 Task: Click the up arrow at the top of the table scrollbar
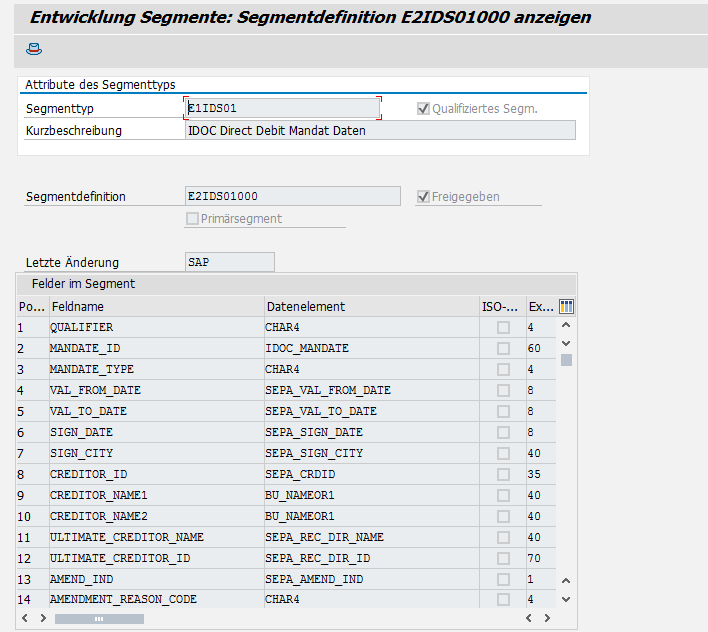tap(566, 325)
